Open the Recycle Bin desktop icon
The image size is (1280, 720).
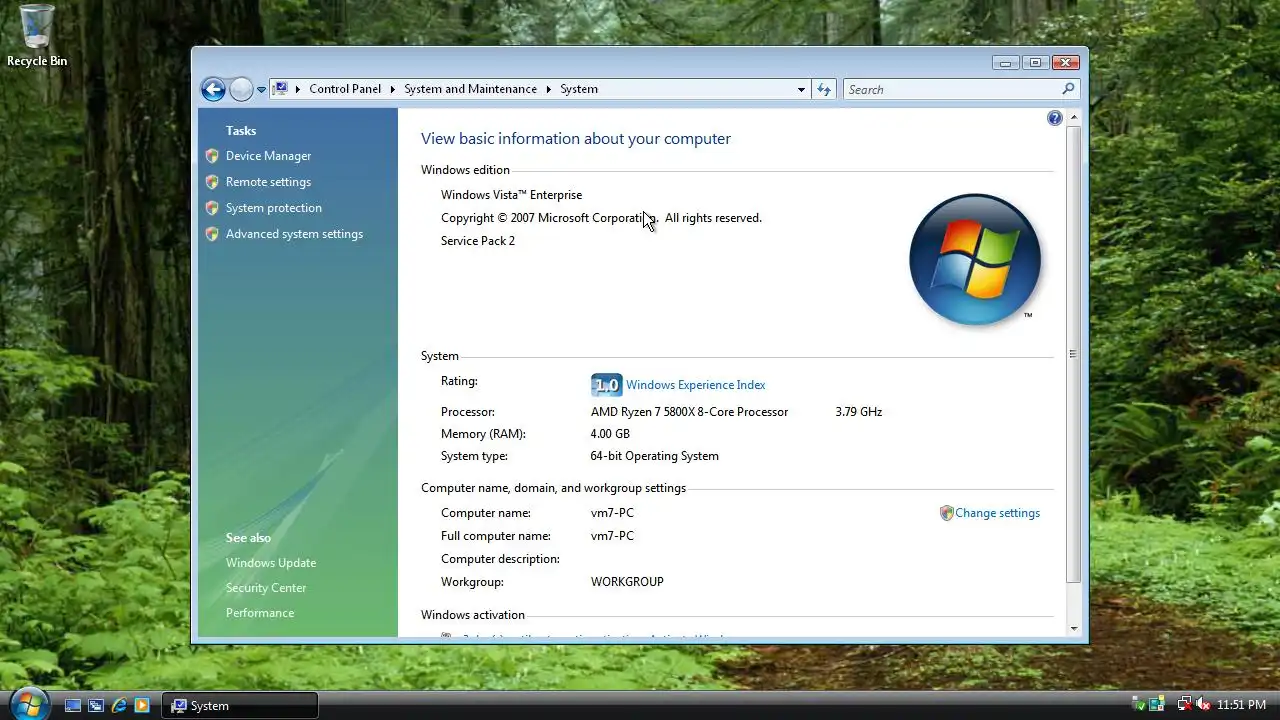tap(37, 37)
